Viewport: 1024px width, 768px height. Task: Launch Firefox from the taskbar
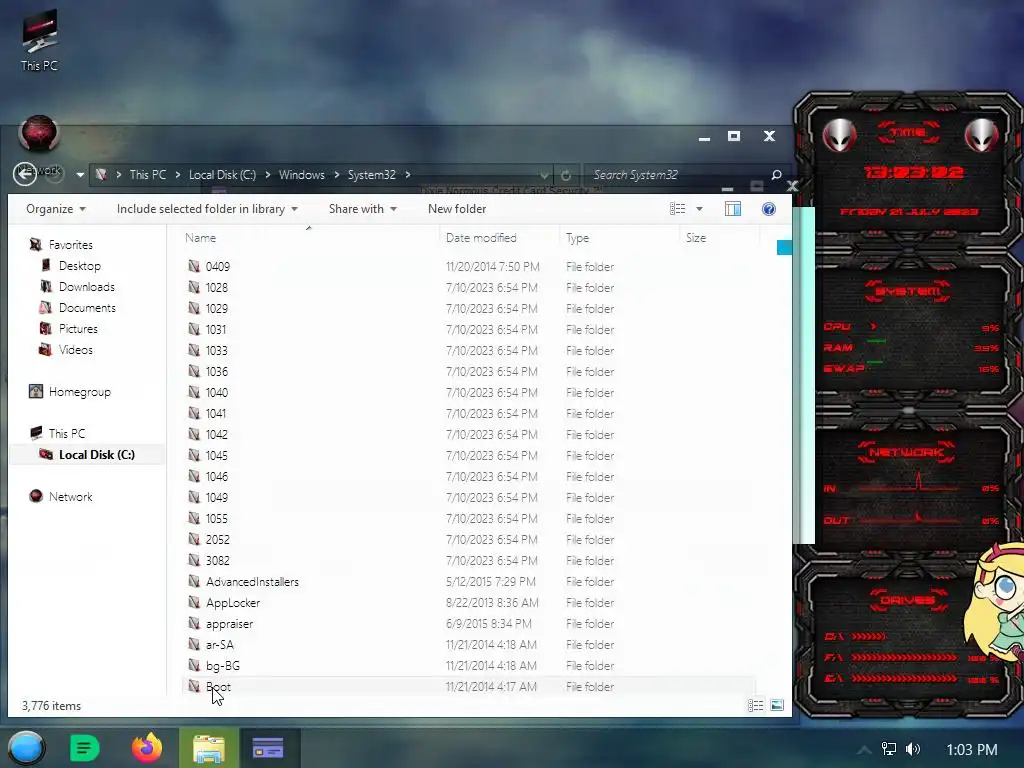coord(147,748)
